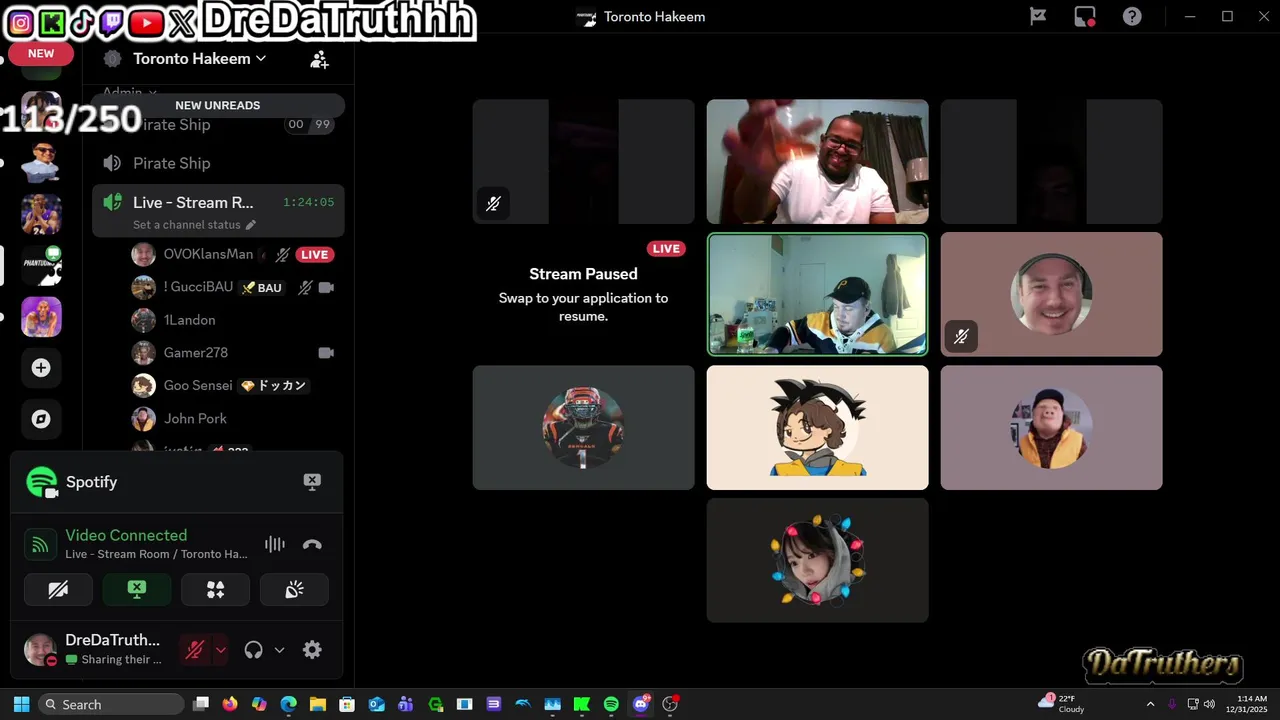This screenshot has width=1280, height=720.
Task: Click the Spotify stream app icon
Action: [x=42, y=482]
